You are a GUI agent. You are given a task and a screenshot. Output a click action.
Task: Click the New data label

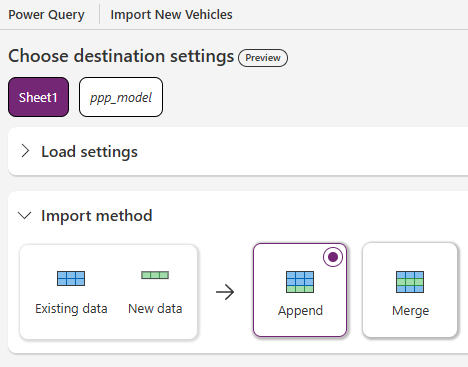(x=155, y=309)
